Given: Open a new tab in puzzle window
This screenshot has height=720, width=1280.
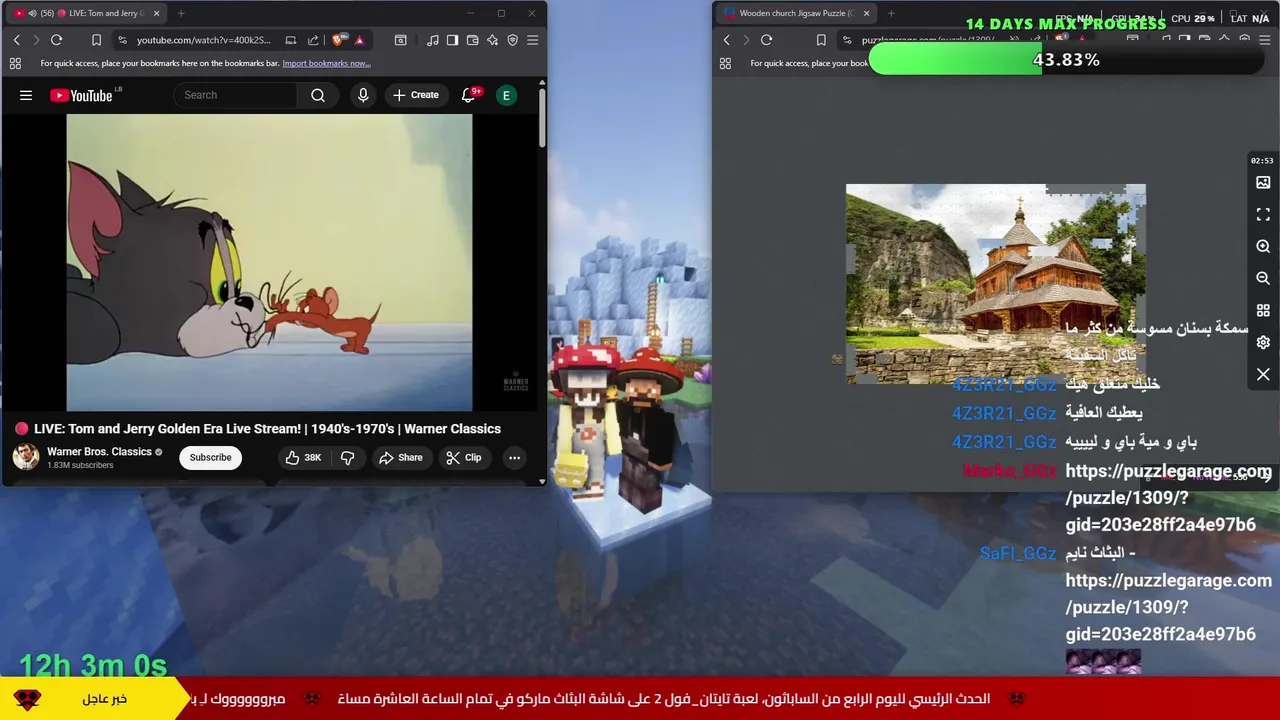Looking at the screenshot, I should pyautogui.click(x=891, y=13).
